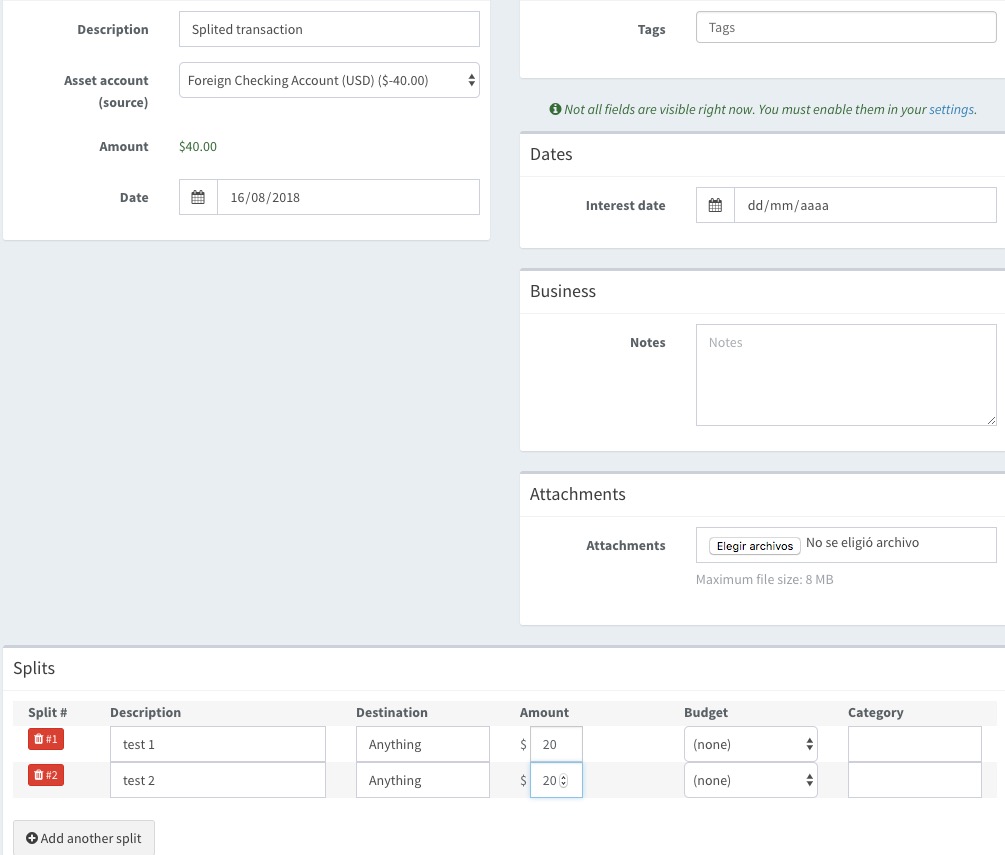Open the calendar icon beside the Date field

click(x=197, y=197)
